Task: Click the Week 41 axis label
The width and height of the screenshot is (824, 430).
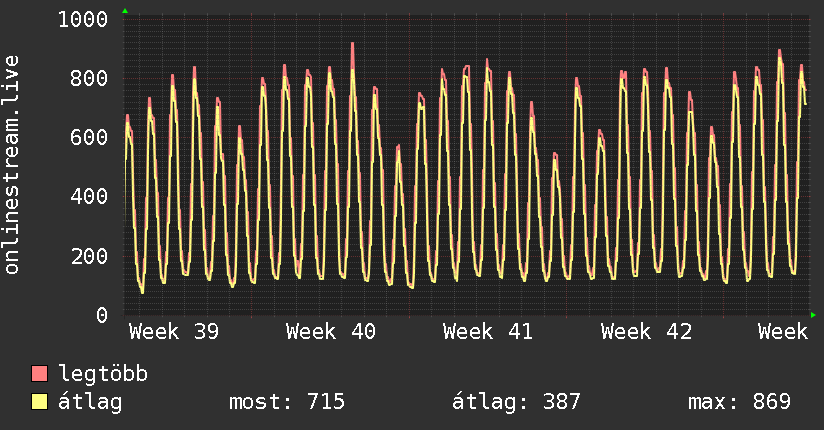Action: (488, 332)
